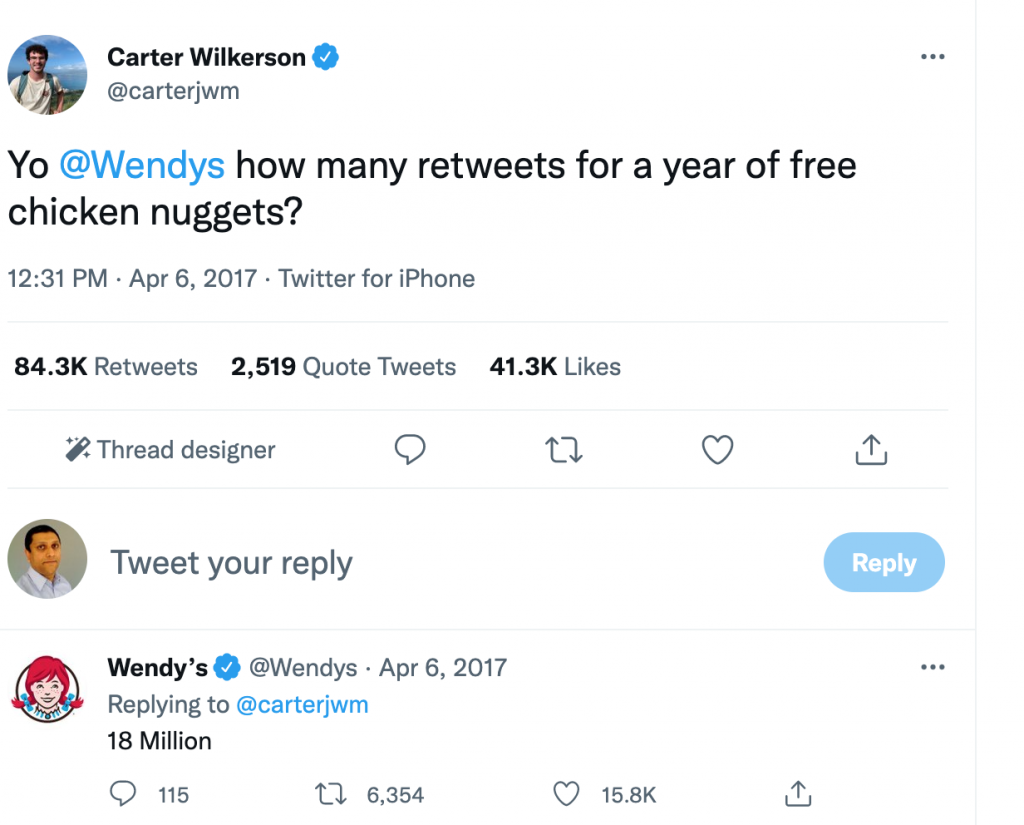Like the chicken nuggets tweet
The width and height of the screenshot is (1024, 825).
click(717, 450)
